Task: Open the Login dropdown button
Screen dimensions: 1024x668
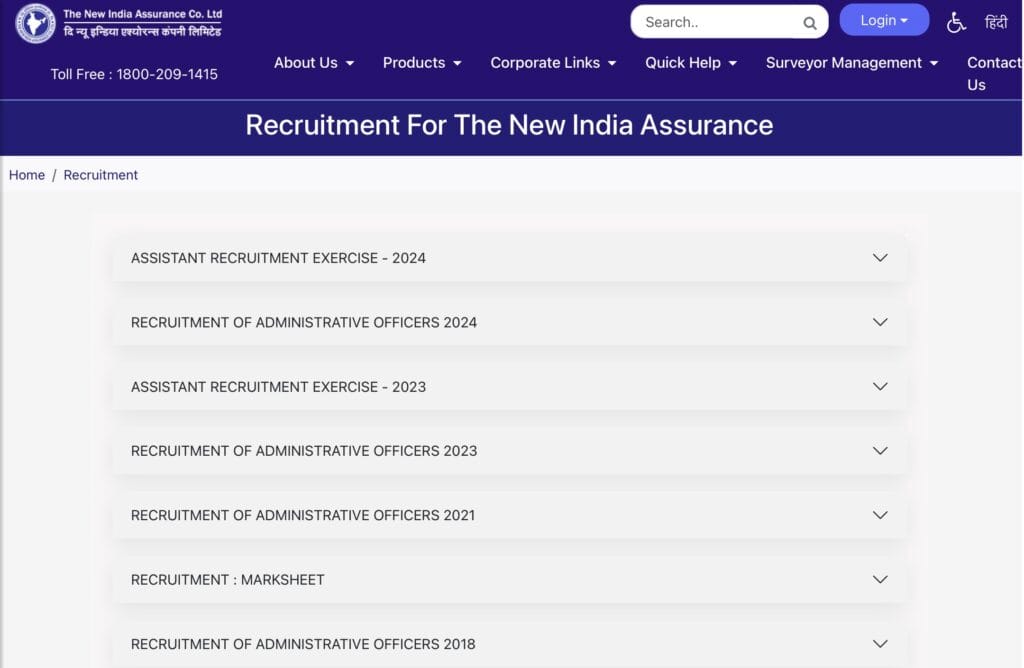Action: tap(884, 20)
